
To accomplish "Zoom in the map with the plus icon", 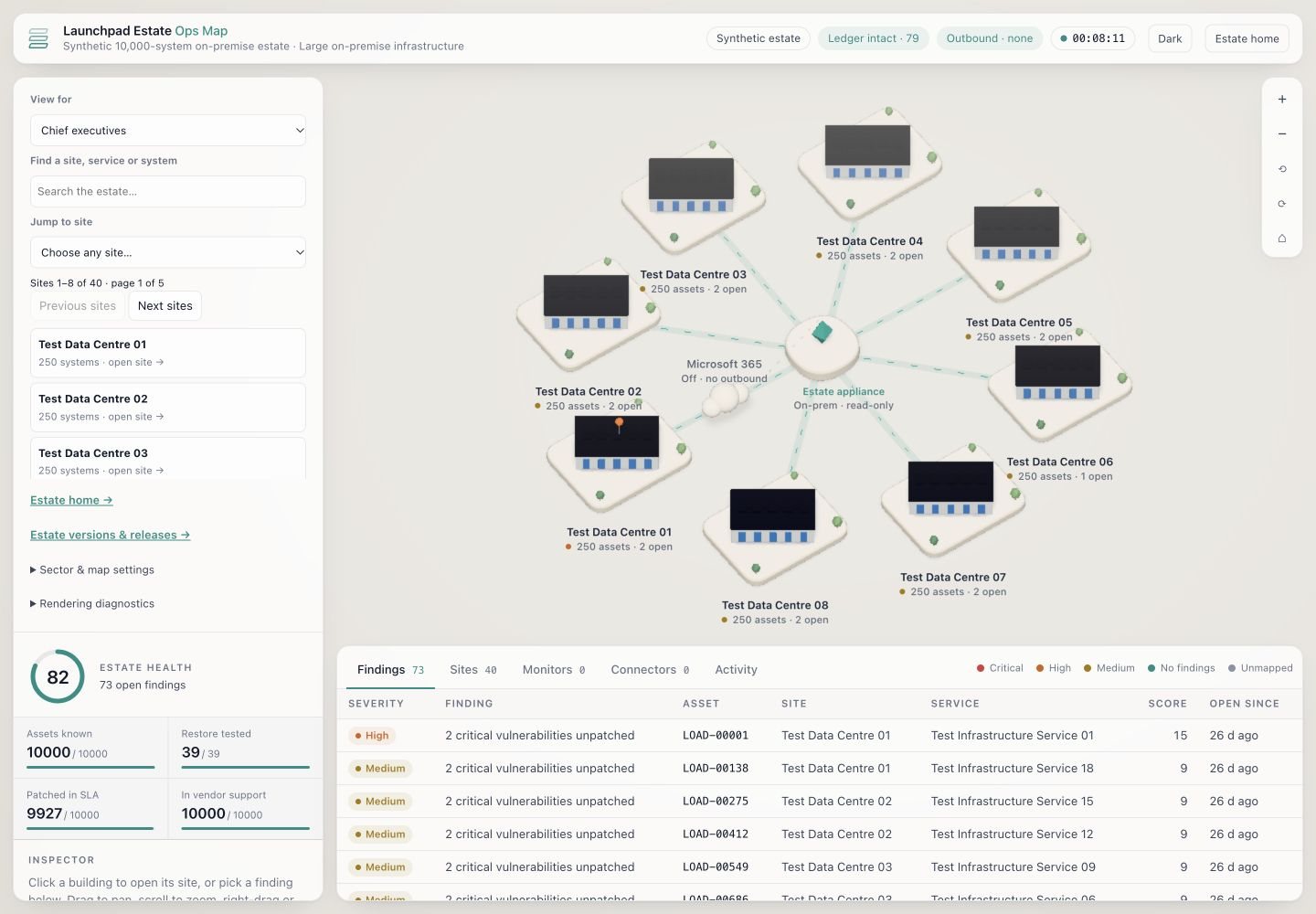I will [1282, 99].
